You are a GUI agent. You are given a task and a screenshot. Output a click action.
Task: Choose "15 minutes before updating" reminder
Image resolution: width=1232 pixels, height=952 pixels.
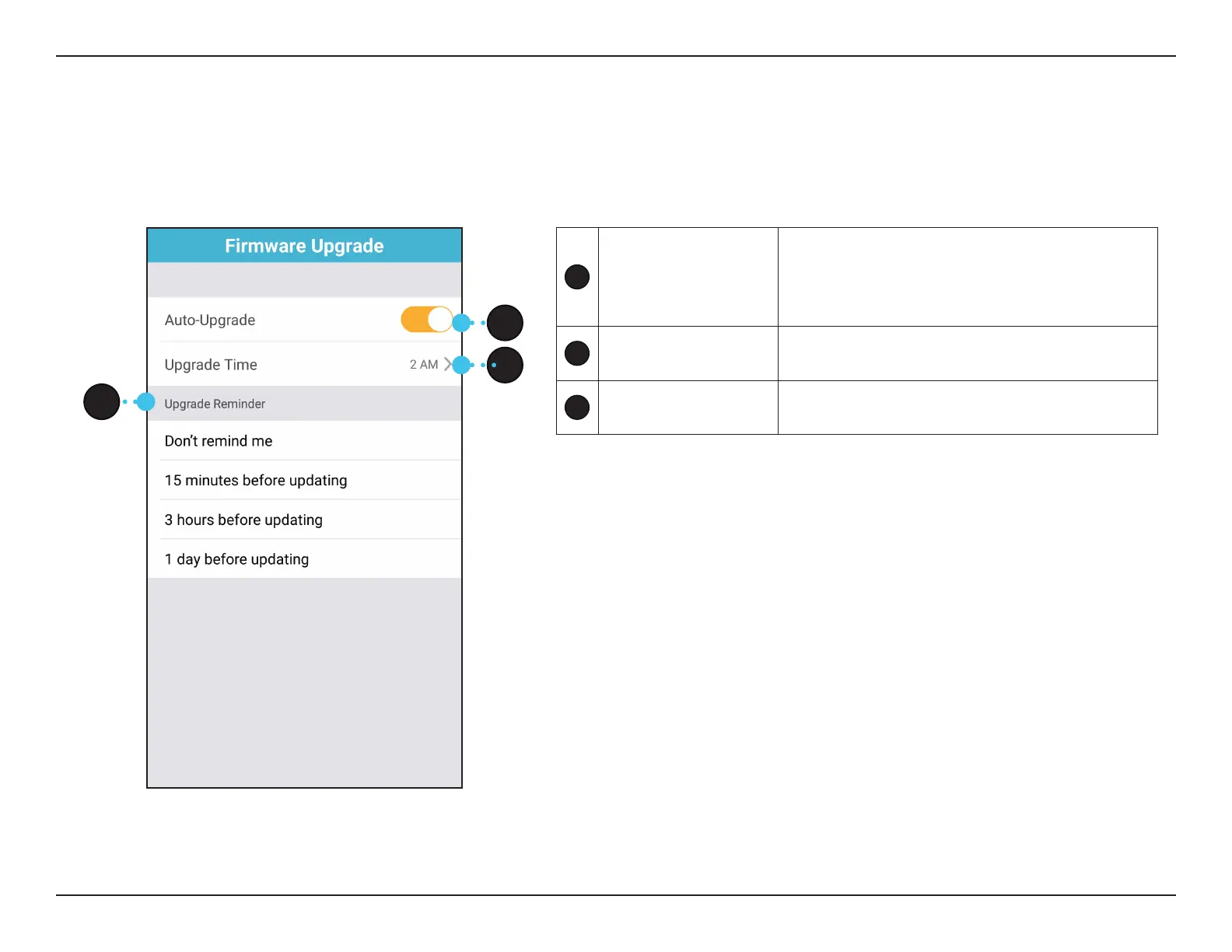256,481
